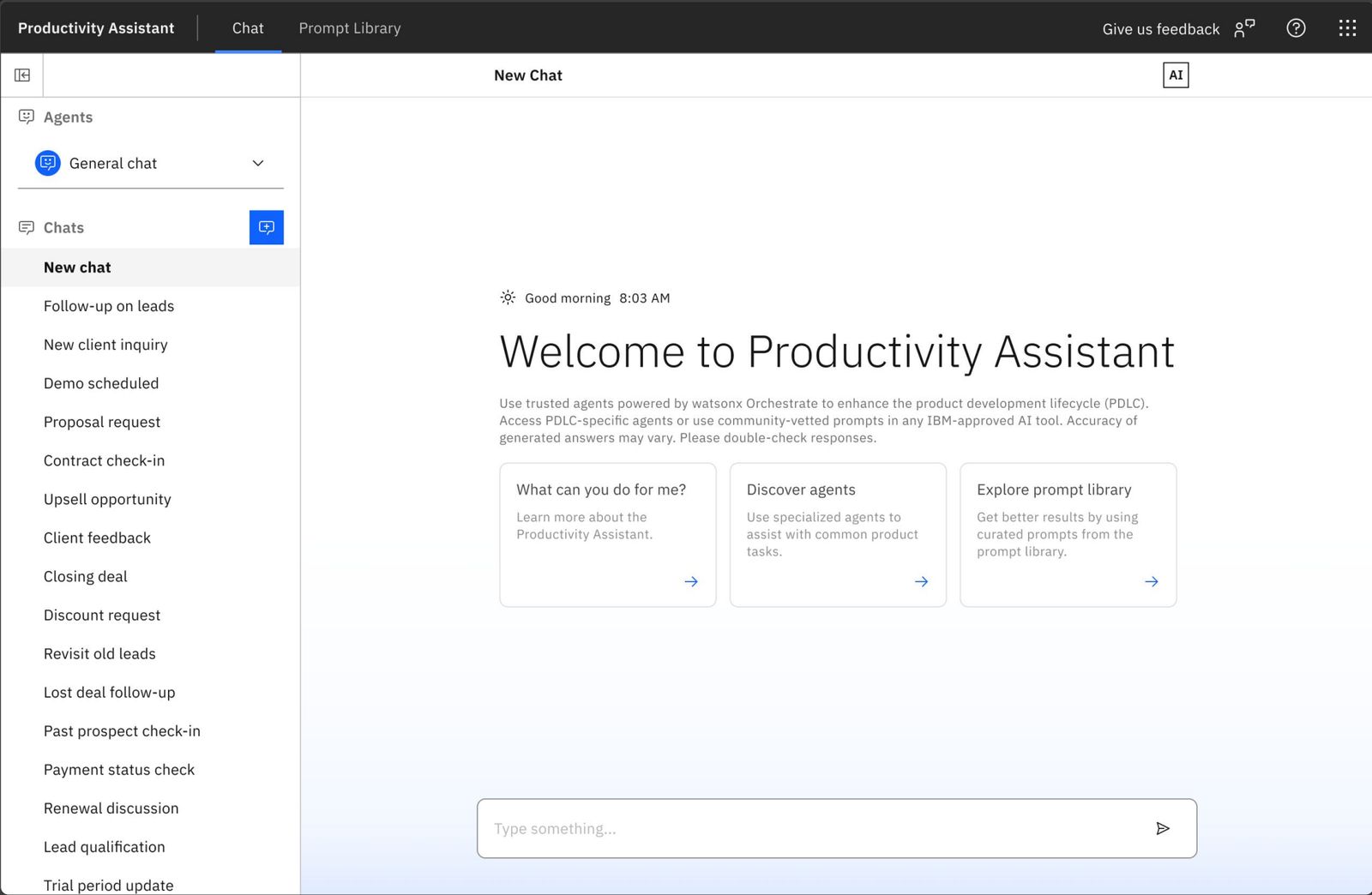Open the Renewal discussion chat
Viewport: 1372px width, 895px height.
coord(150,808)
